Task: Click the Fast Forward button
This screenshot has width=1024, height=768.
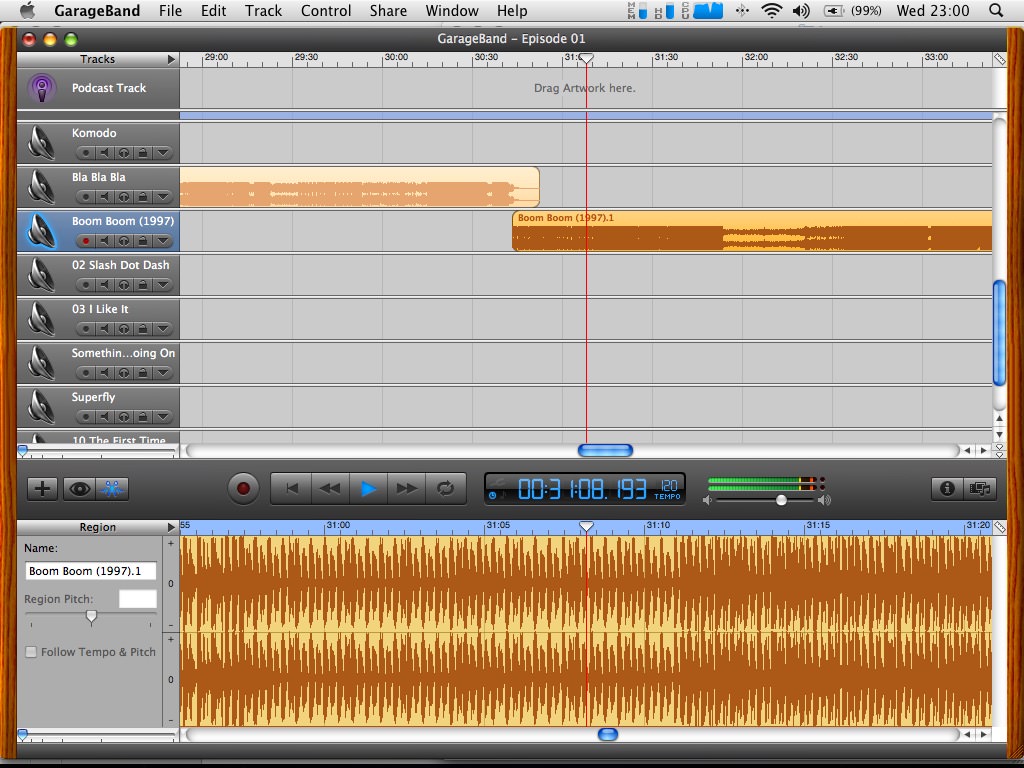Action: (407, 488)
